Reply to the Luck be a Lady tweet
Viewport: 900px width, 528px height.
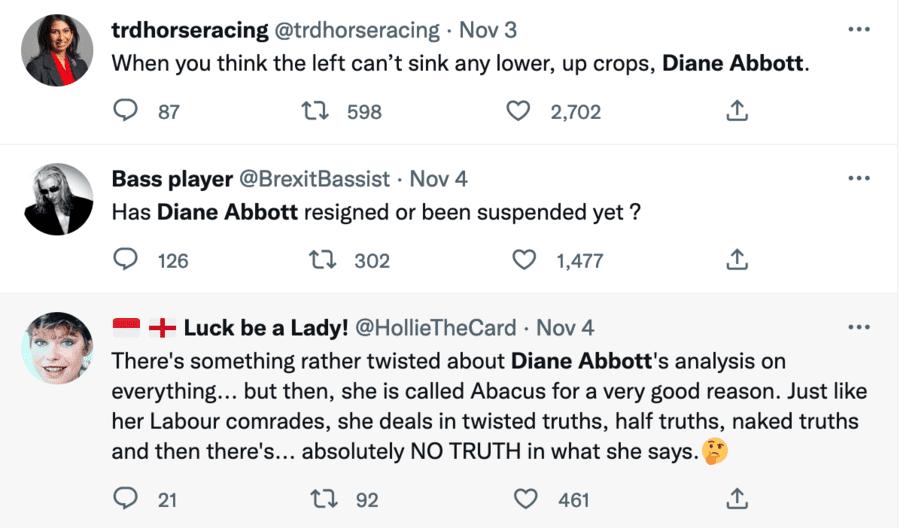point(125,498)
